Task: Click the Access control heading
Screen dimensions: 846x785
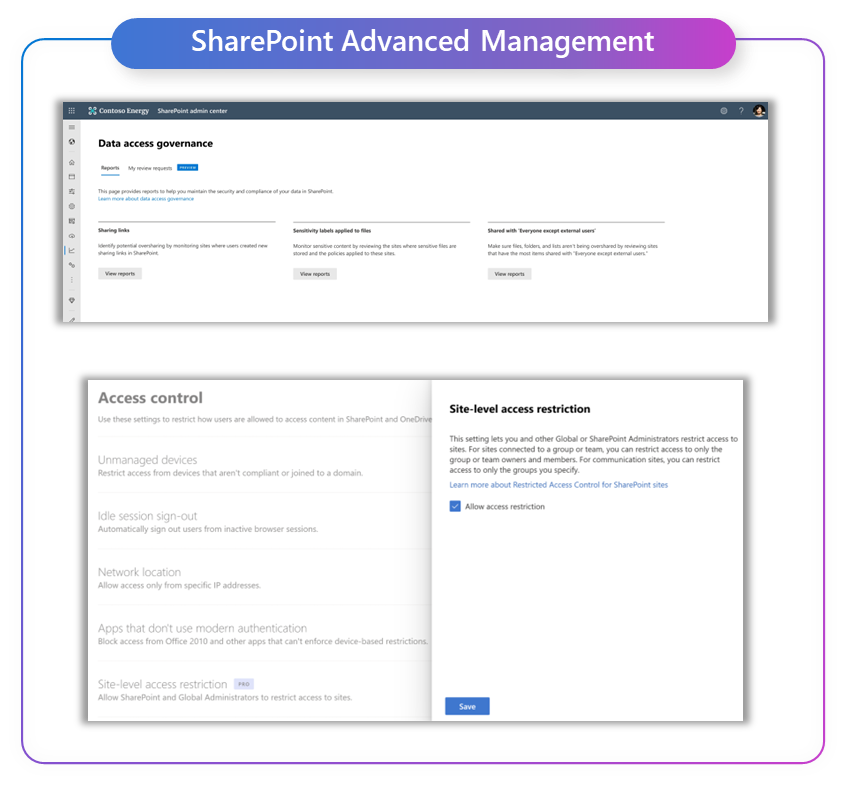Action: point(151,398)
